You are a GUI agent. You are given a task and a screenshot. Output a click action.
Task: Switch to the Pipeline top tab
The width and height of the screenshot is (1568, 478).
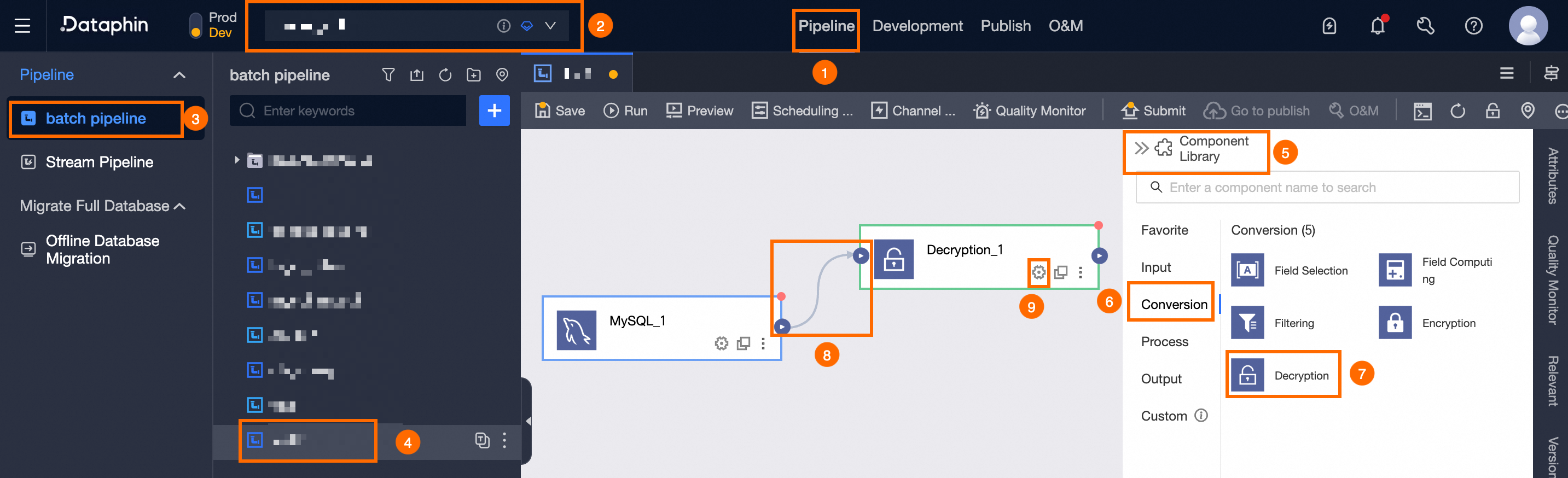pyautogui.click(x=826, y=26)
